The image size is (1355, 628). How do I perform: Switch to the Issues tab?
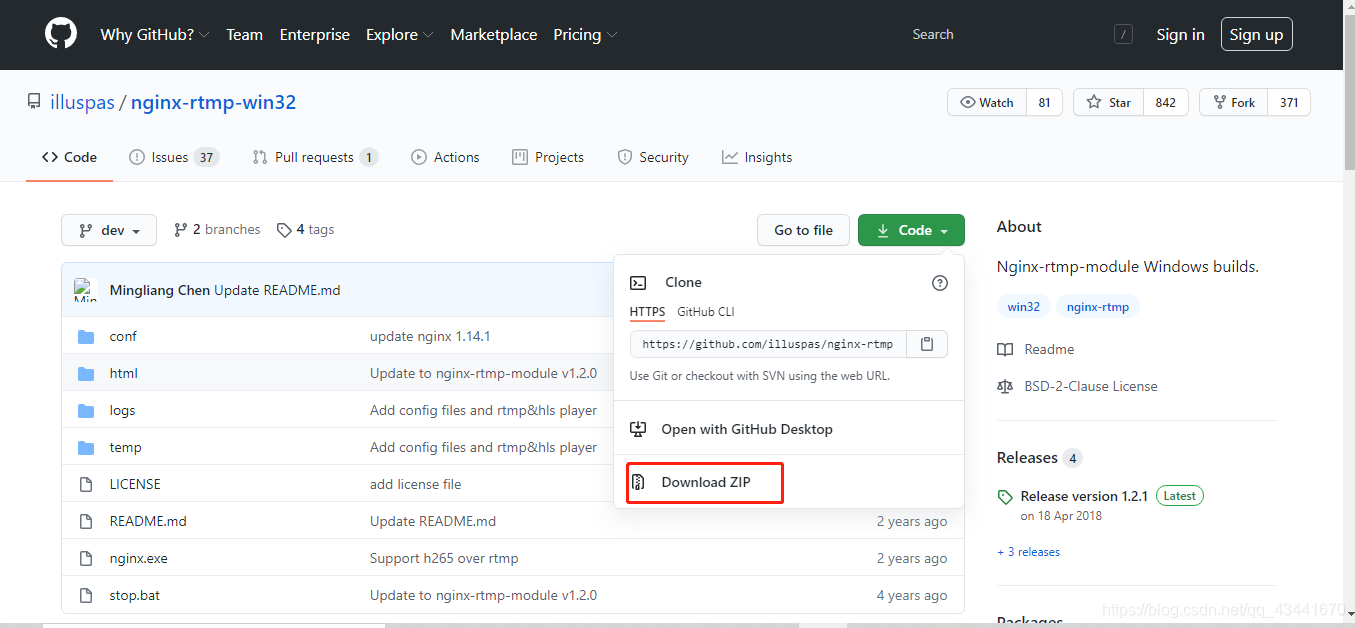[x=174, y=157]
